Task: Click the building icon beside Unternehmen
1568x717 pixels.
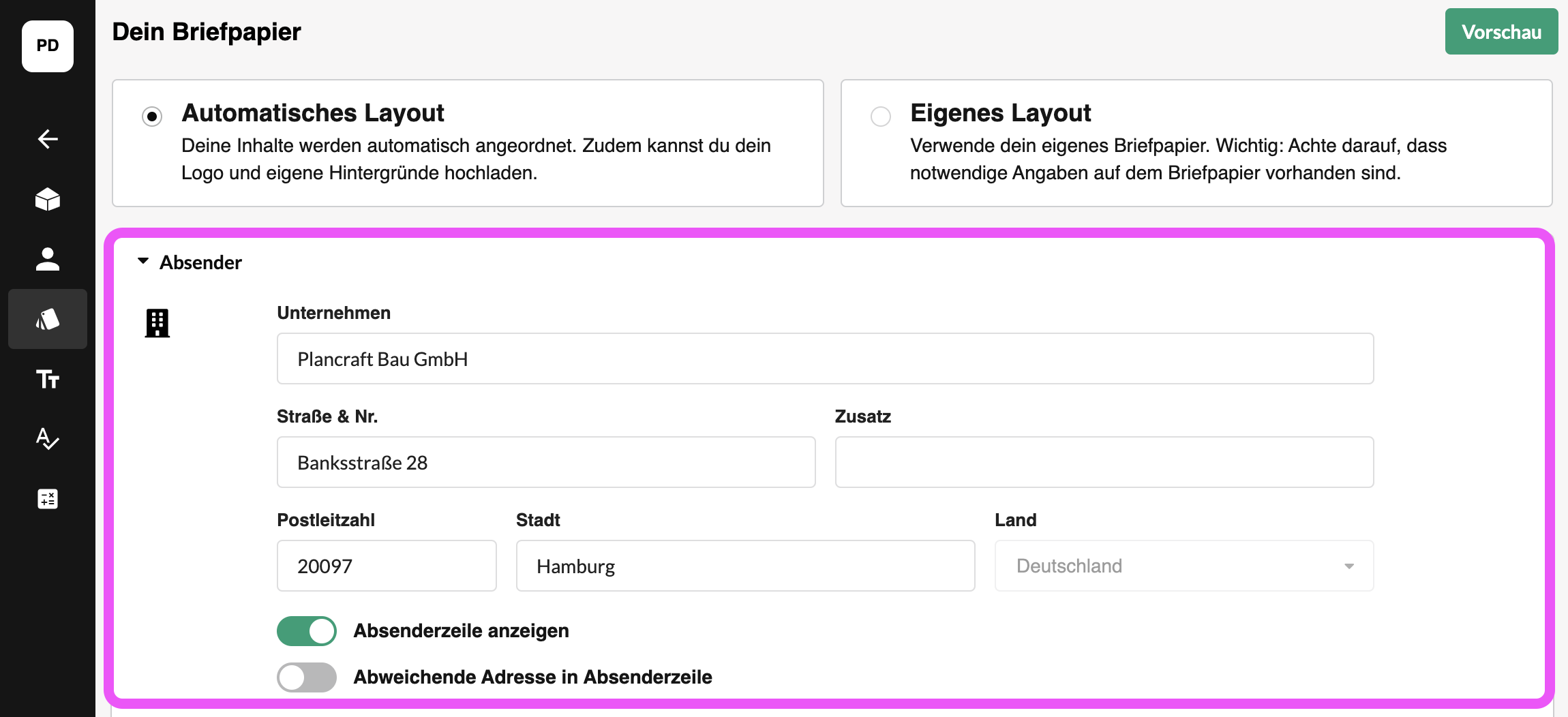Action: click(x=157, y=323)
